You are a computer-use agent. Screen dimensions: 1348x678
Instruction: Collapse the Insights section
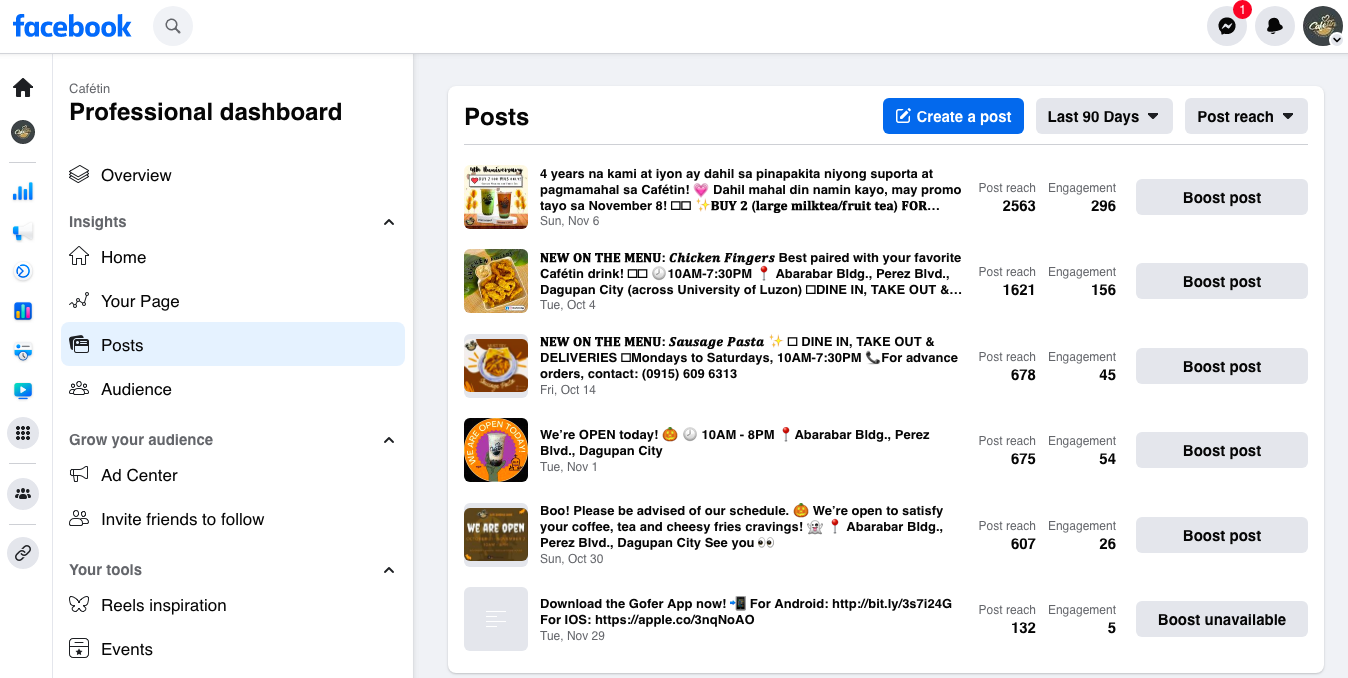(x=389, y=222)
